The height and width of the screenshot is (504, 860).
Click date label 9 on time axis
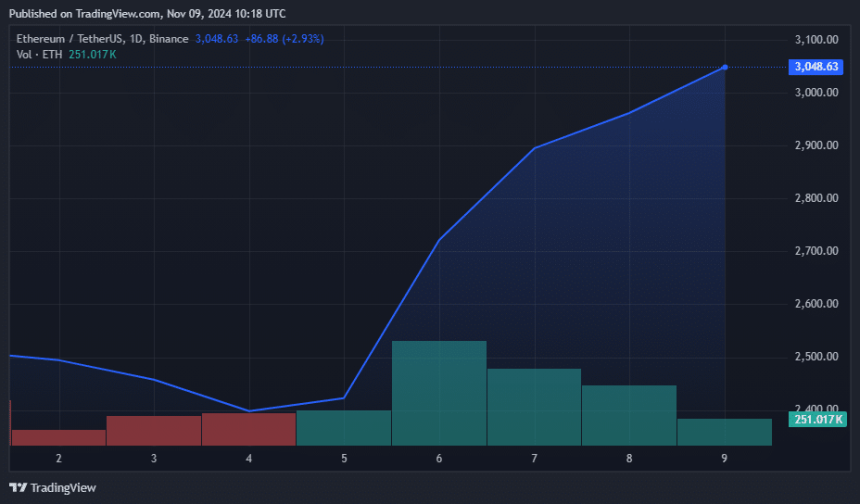point(724,458)
